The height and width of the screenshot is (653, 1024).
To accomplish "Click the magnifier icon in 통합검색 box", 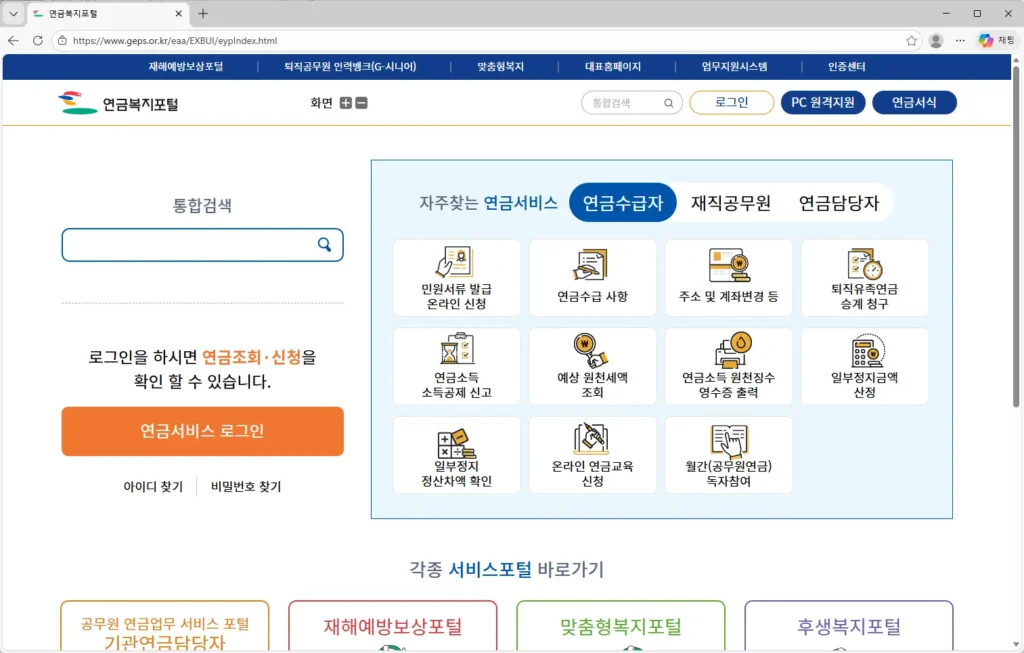I will point(324,245).
